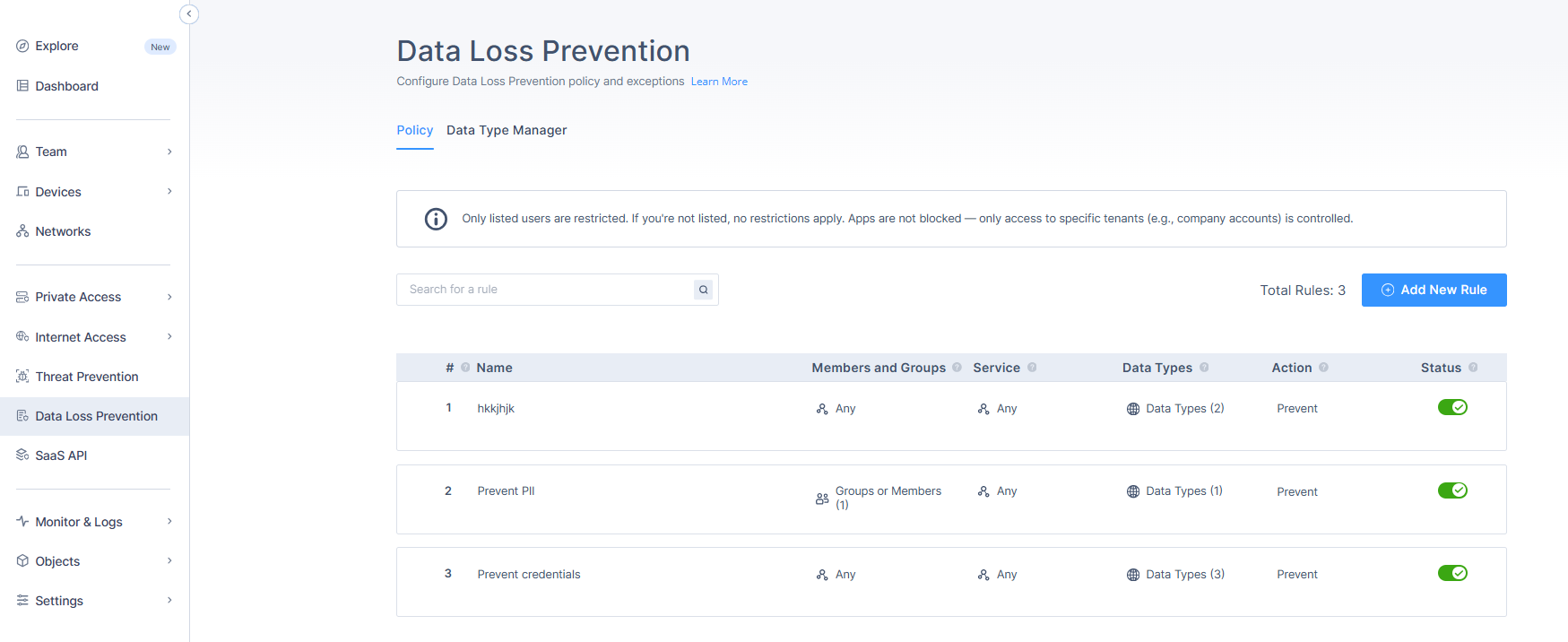Viewport: 1568px width, 642px height.
Task: Click the search magnifier icon in rule search
Action: tap(704, 290)
